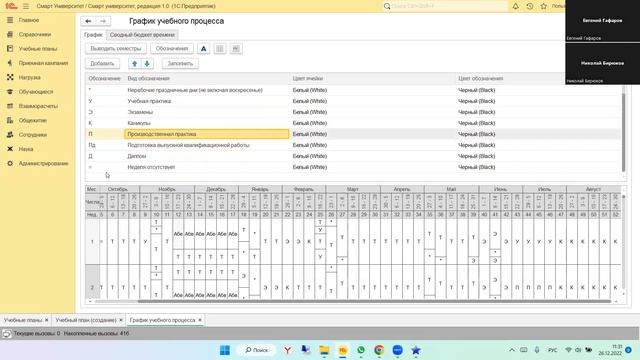Click cell color of Диплом row

(x=372, y=156)
